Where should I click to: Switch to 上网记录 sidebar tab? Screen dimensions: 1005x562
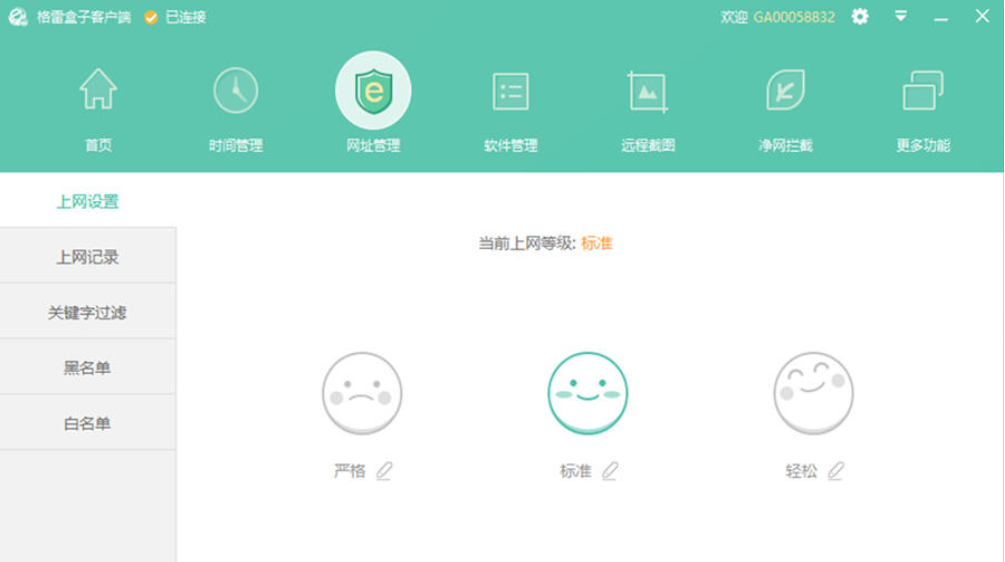[88, 256]
